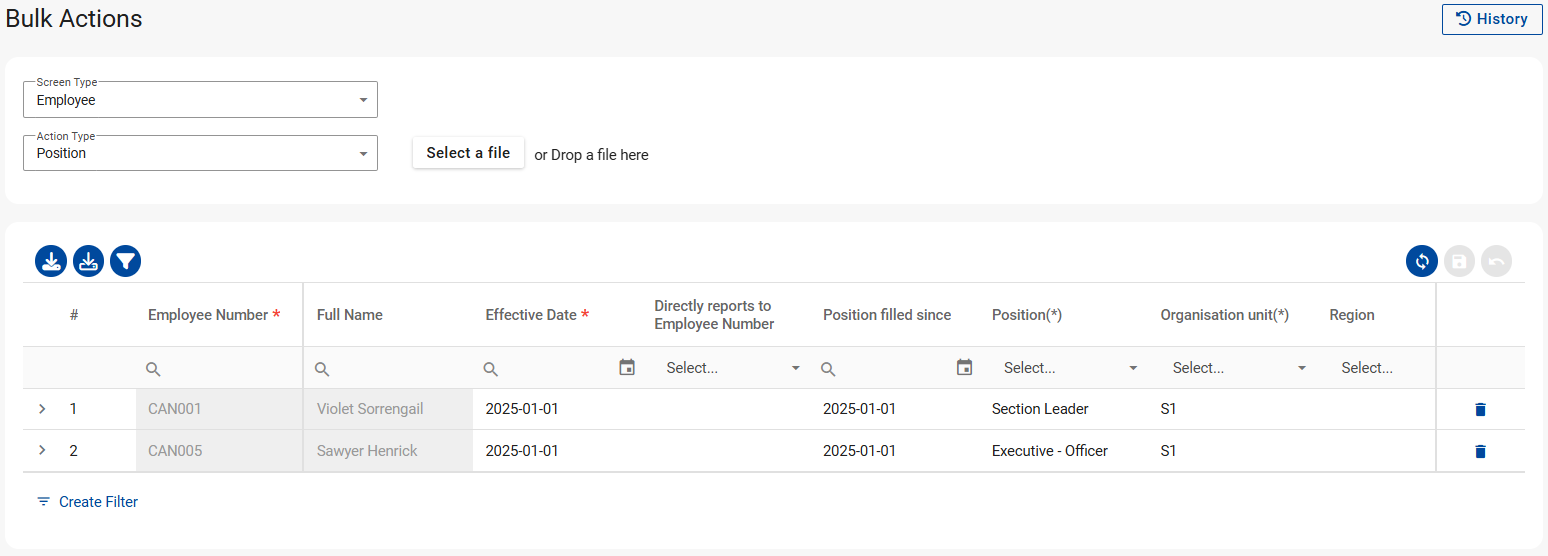This screenshot has width=1548, height=556.
Task: Open calendar picker for Effective Date filter
Action: point(627,368)
